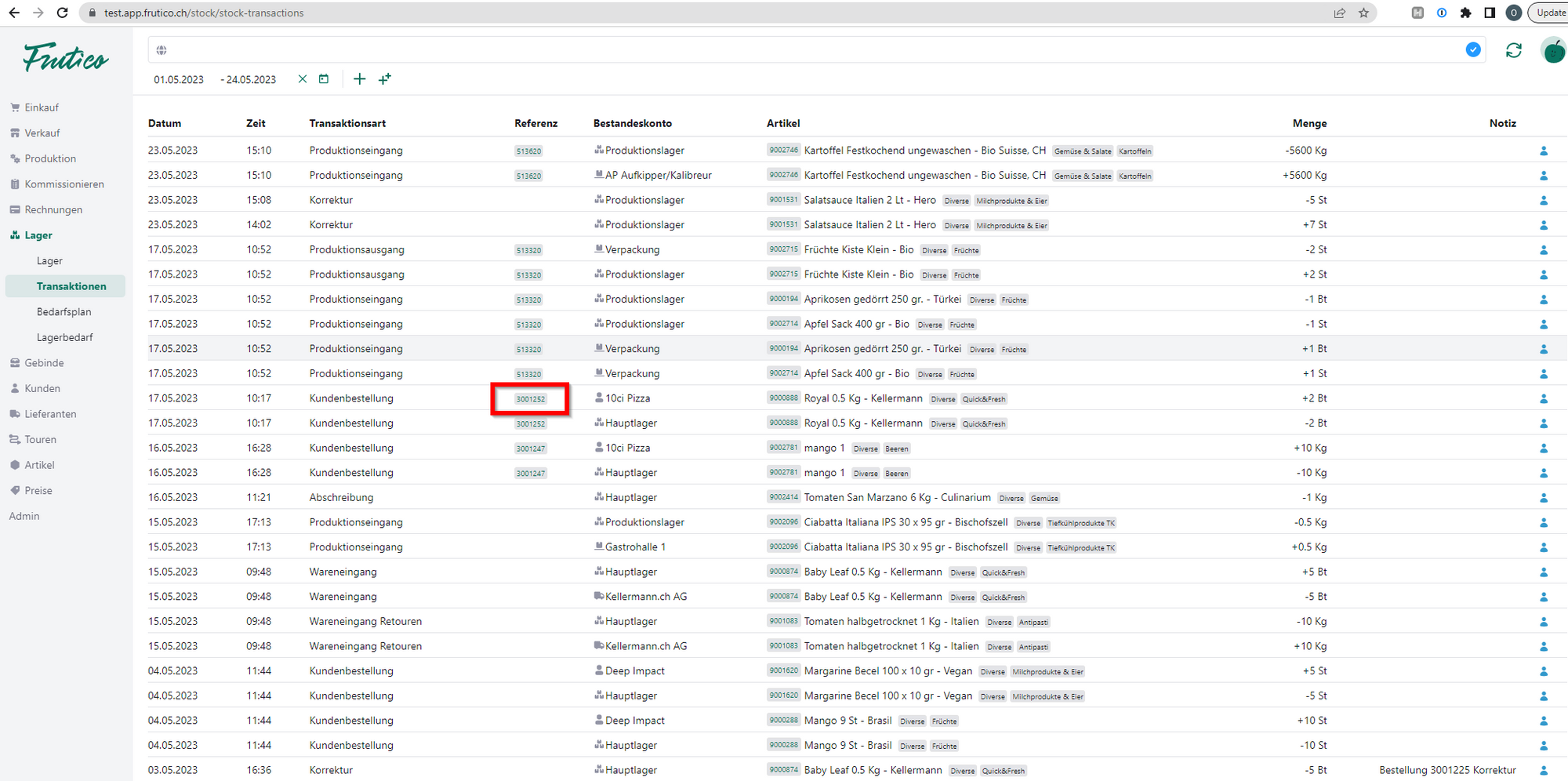Image resolution: width=1568 pixels, height=781 pixels.
Task: Click the globe icon in the search bar
Action: click(162, 50)
